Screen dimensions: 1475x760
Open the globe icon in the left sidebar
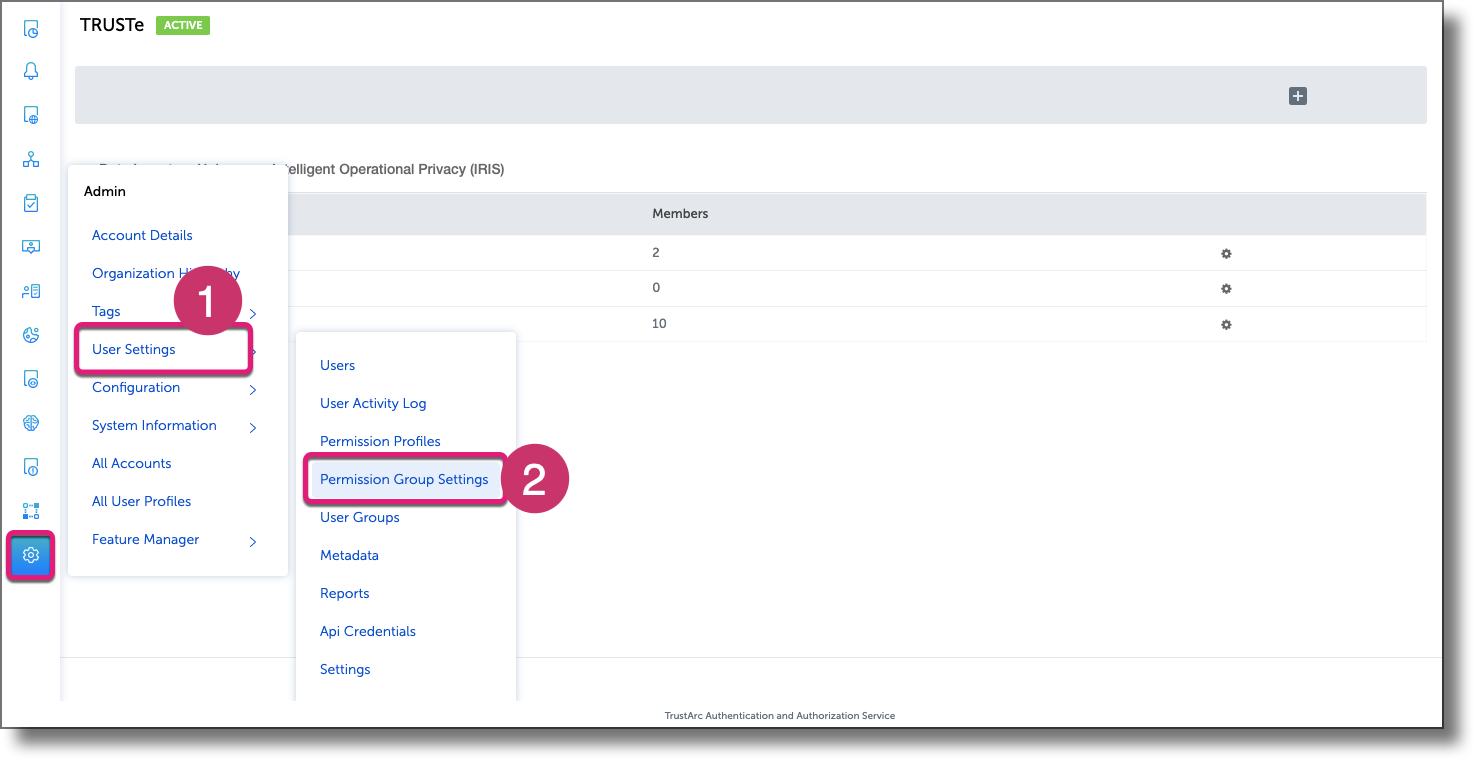pos(30,422)
